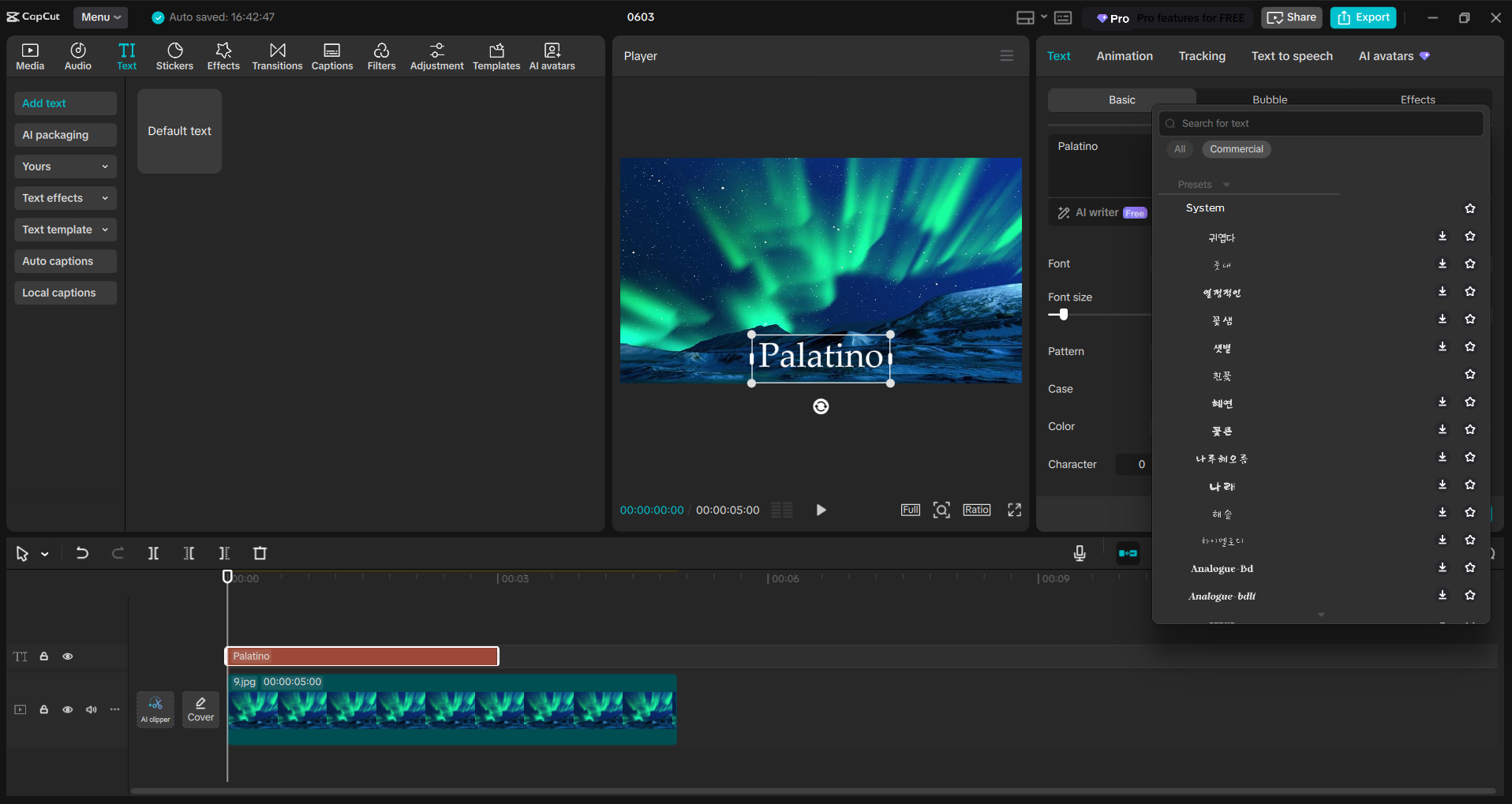The width and height of the screenshot is (1512, 804).
Task: Click the Search for text field
Action: point(1320,123)
